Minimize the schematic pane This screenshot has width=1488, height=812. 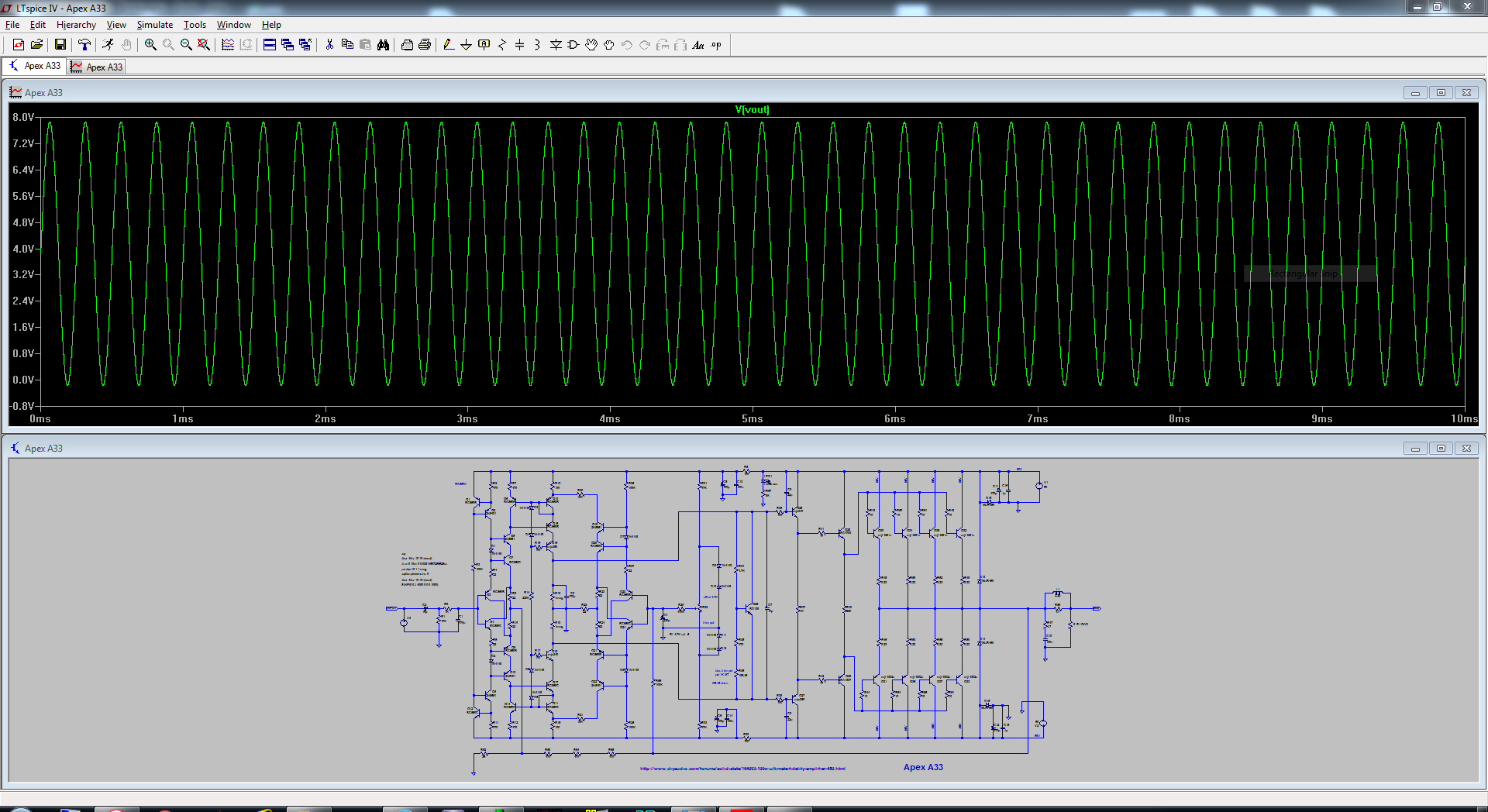pos(1415,449)
